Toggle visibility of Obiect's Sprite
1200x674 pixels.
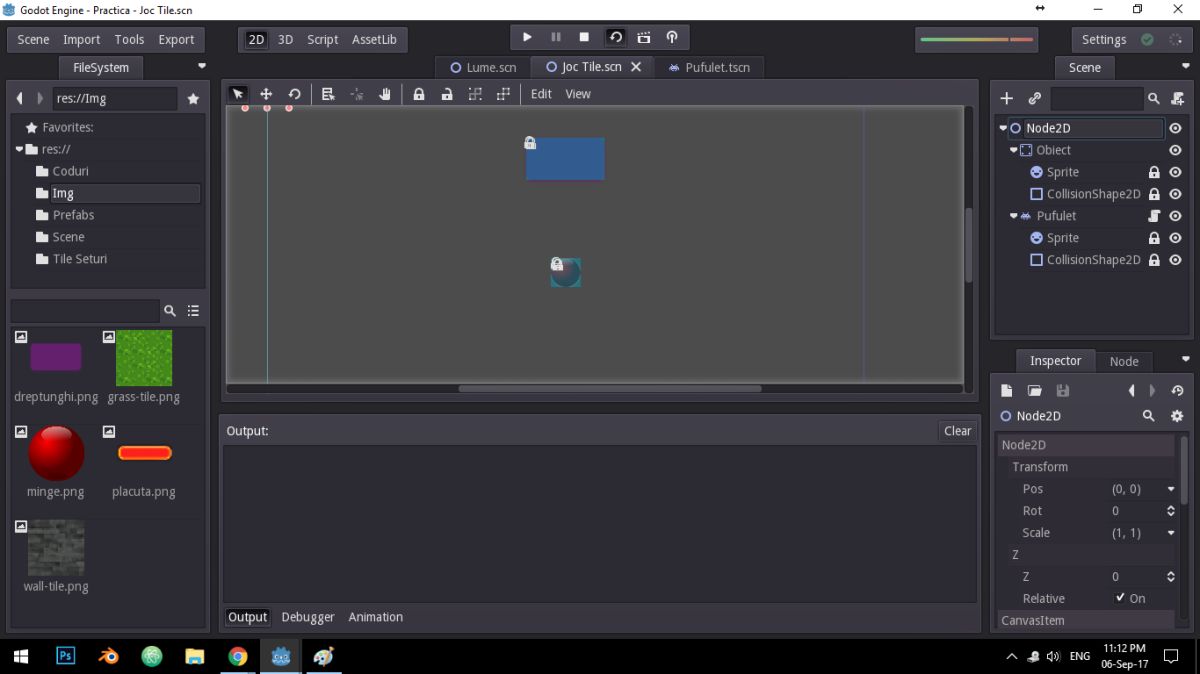tap(1175, 172)
